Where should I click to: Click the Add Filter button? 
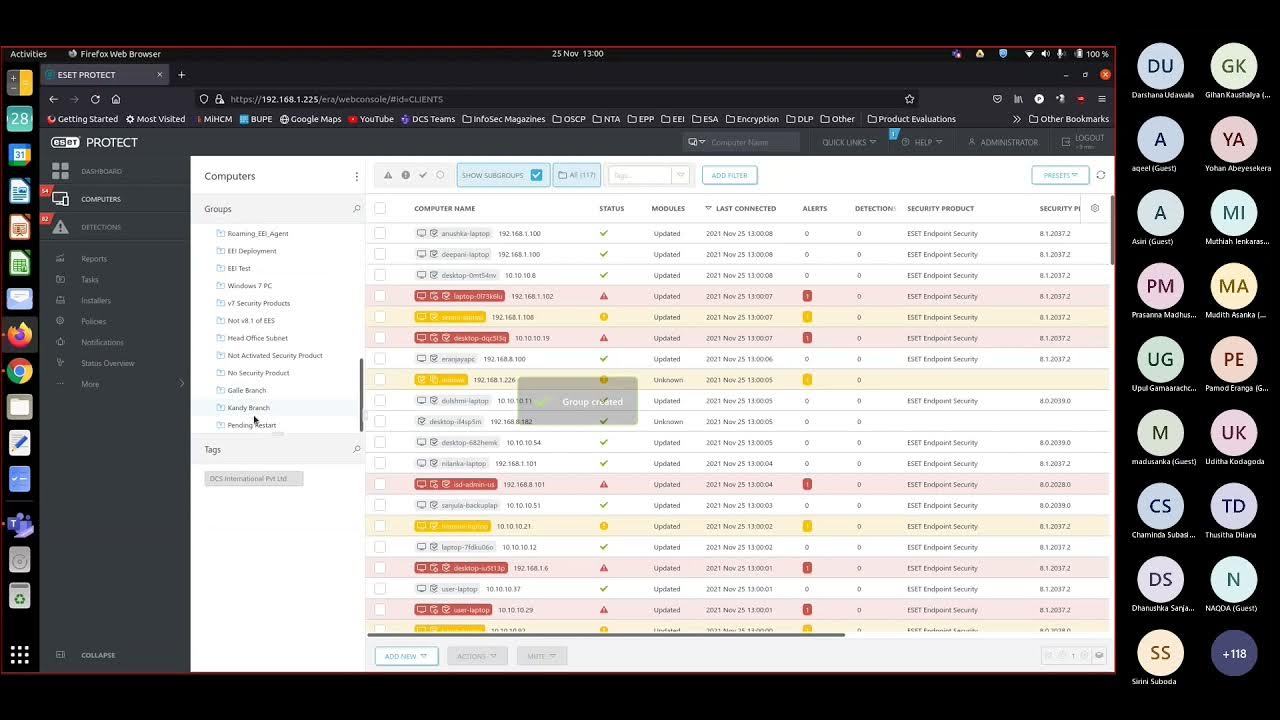730,175
